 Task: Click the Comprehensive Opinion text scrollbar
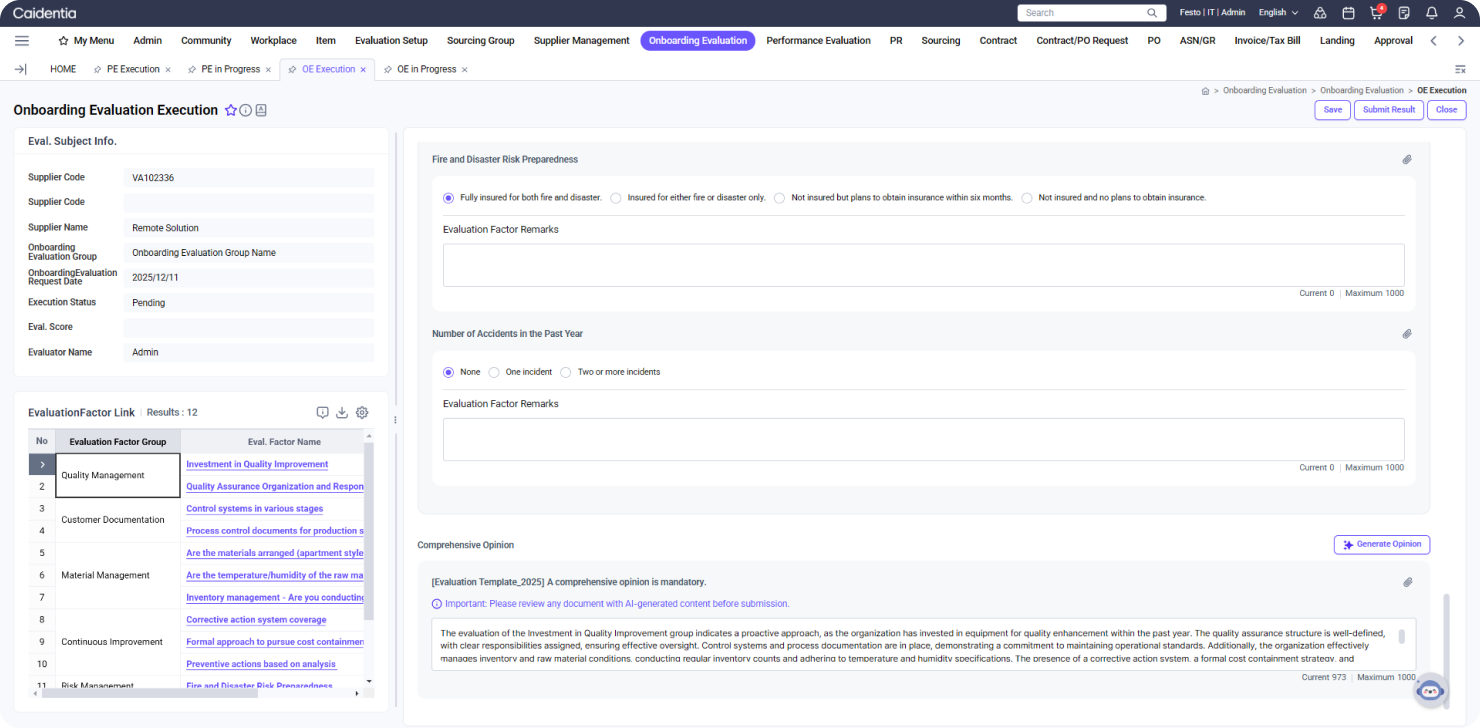tap(1401, 637)
